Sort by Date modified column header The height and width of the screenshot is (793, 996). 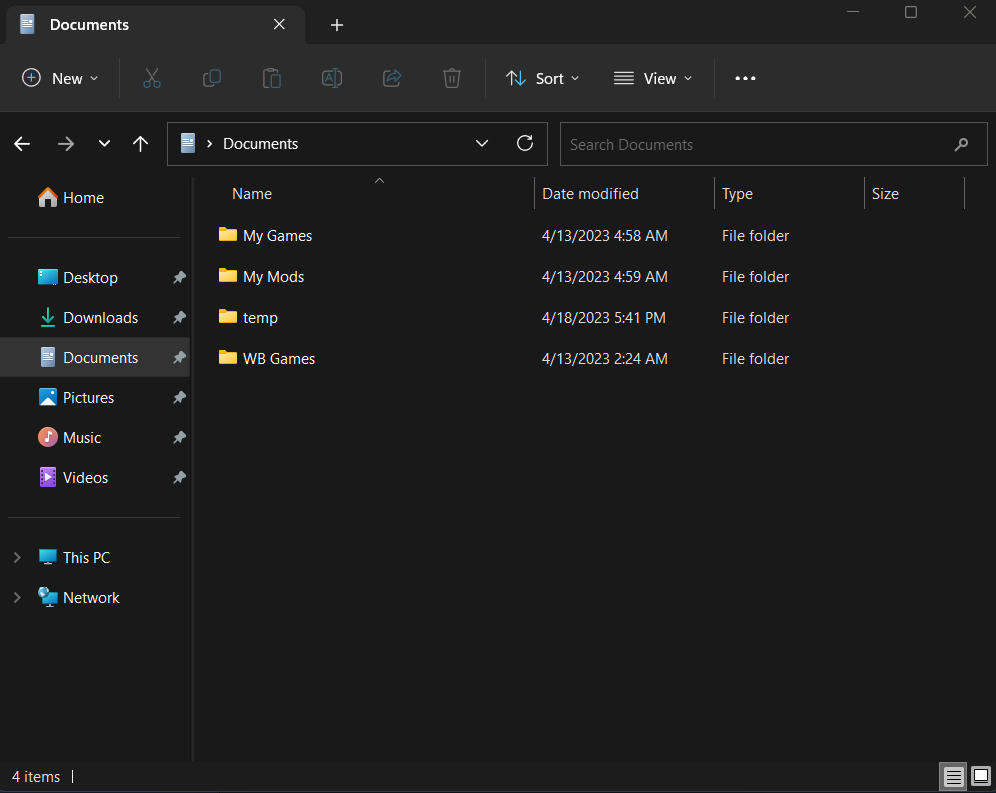coord(590,194)
